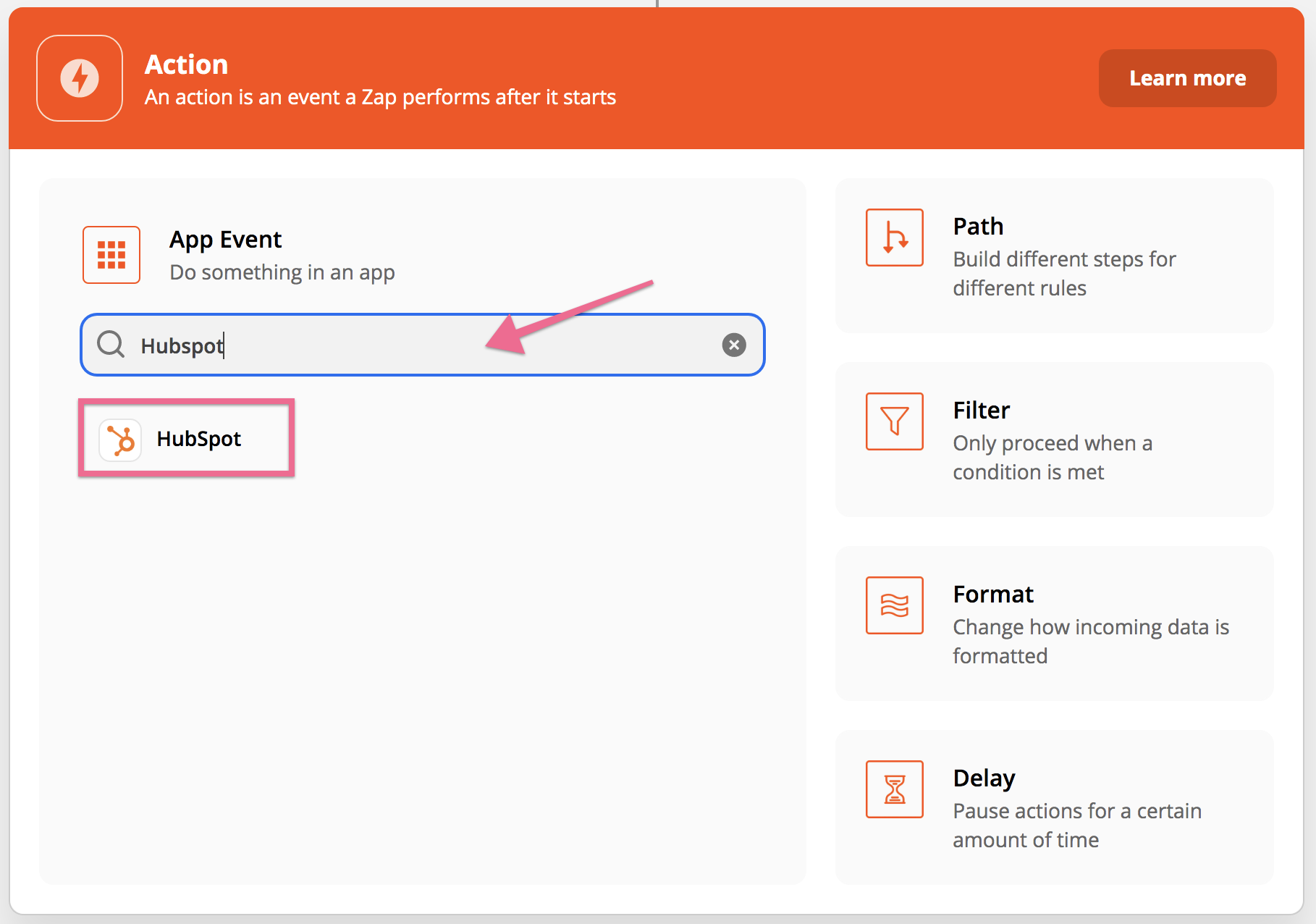This screenshot has width=1316, height=924.
Task: Click the magnifier search icon
Action: [111, 345]
